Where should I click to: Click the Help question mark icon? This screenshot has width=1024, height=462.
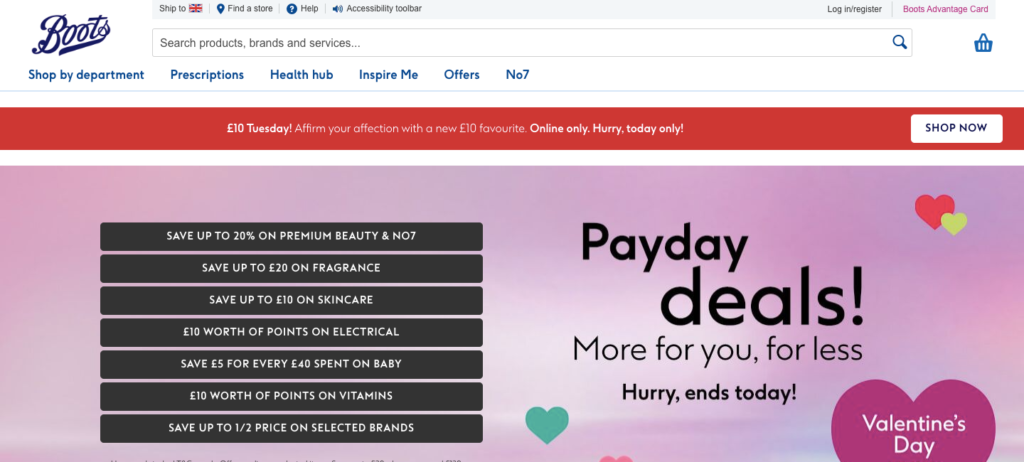292,9
